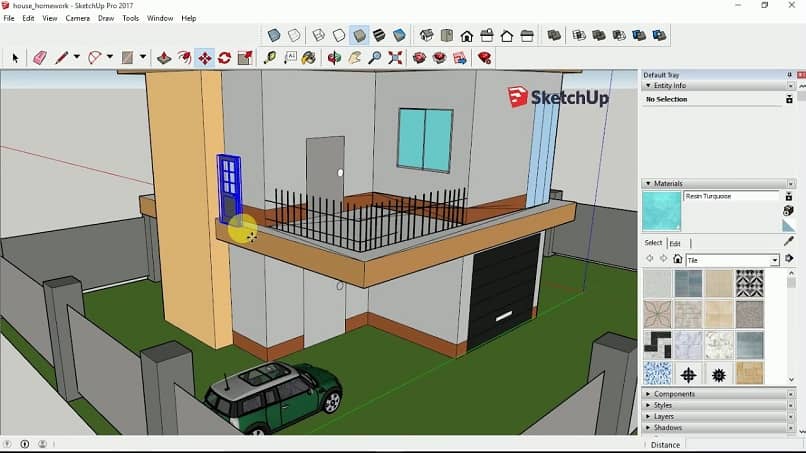Activate the Offset tool

(x=184, y=58)
